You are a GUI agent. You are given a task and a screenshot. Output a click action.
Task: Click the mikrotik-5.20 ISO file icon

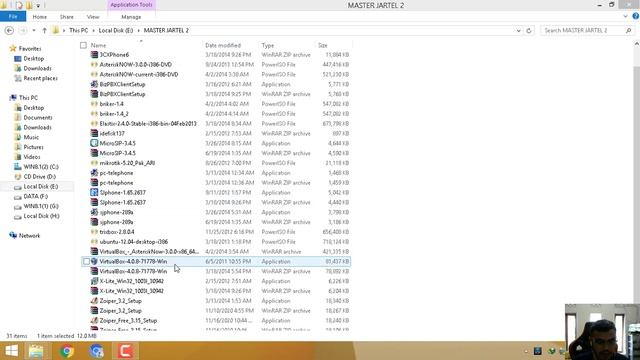tap(94, 163)
